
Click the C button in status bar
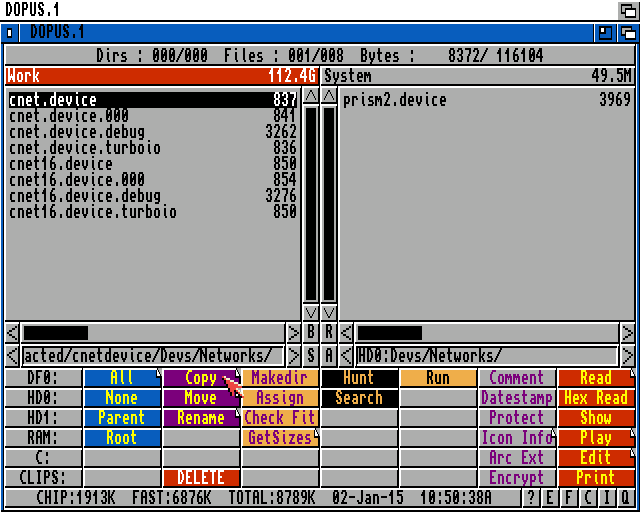tap(588, 497)
